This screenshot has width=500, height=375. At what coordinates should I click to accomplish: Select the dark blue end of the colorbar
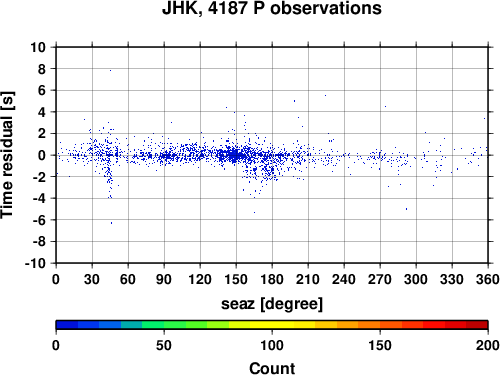pyautogui.click(x=67, y=325)
